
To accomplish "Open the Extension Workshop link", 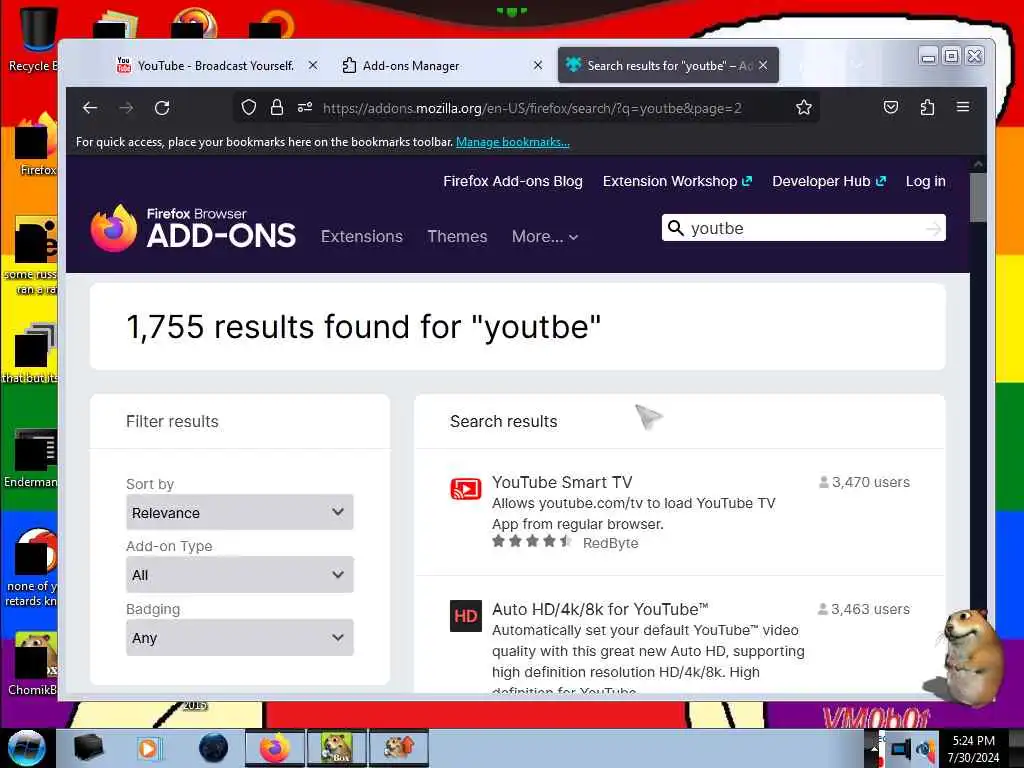I will tap(677, 182).
